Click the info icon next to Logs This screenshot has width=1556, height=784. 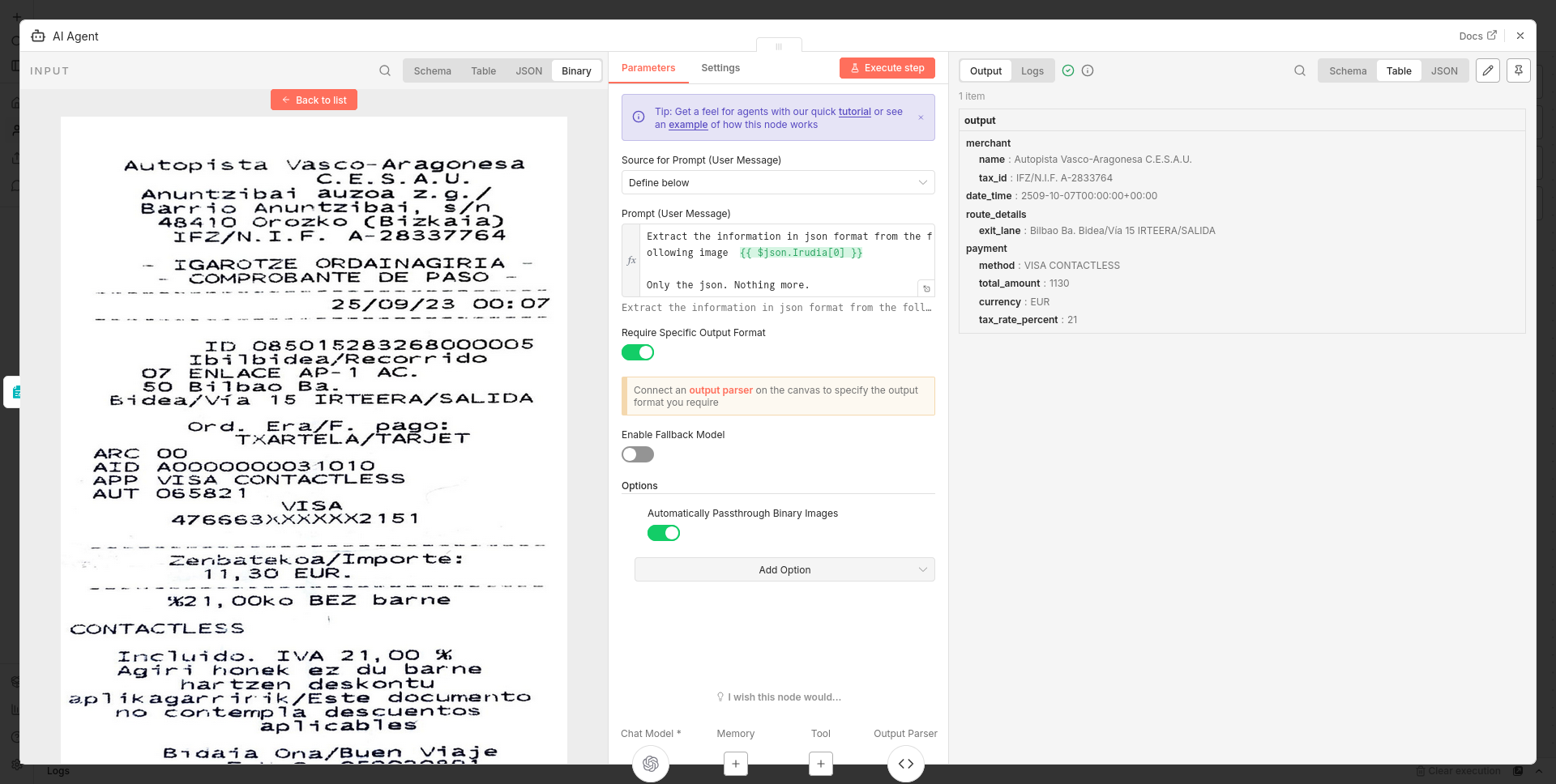pyautogui.click(x=1088, y=70)
